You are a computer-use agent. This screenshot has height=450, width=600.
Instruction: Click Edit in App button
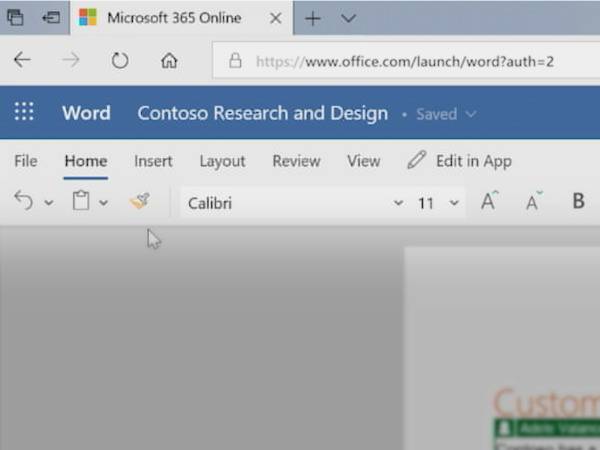pos(460,161)
